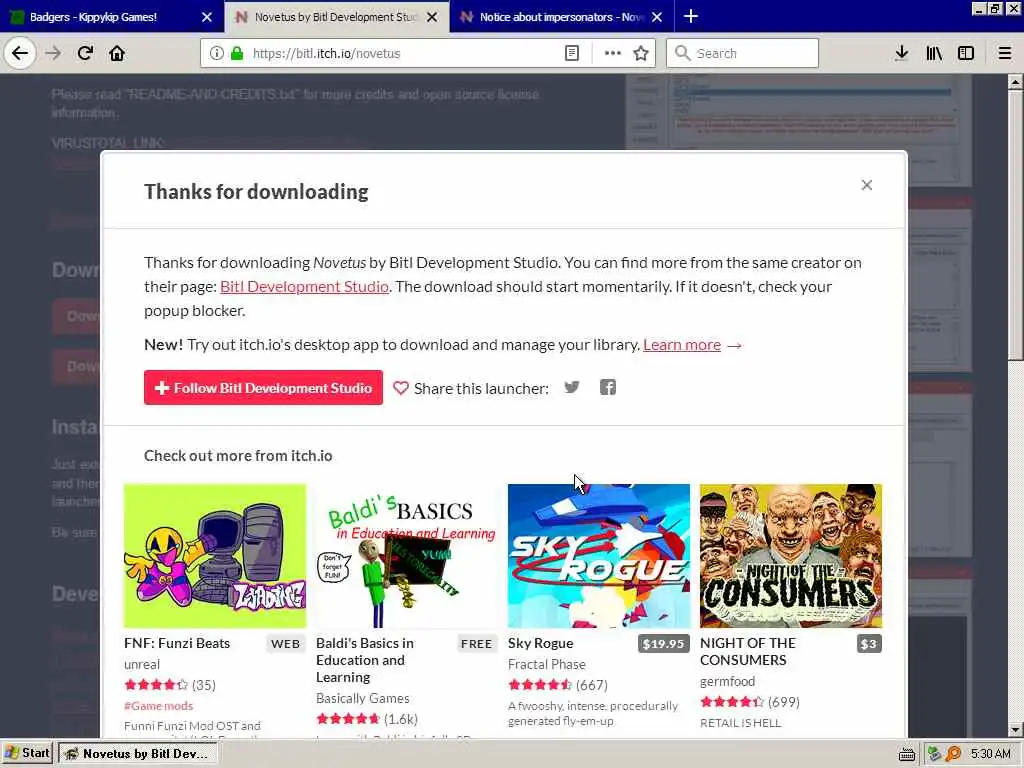Open the browser home page icon
The height and width of the screenshot is (768, 1024).
pyautogui.click(x=117, y=53)
